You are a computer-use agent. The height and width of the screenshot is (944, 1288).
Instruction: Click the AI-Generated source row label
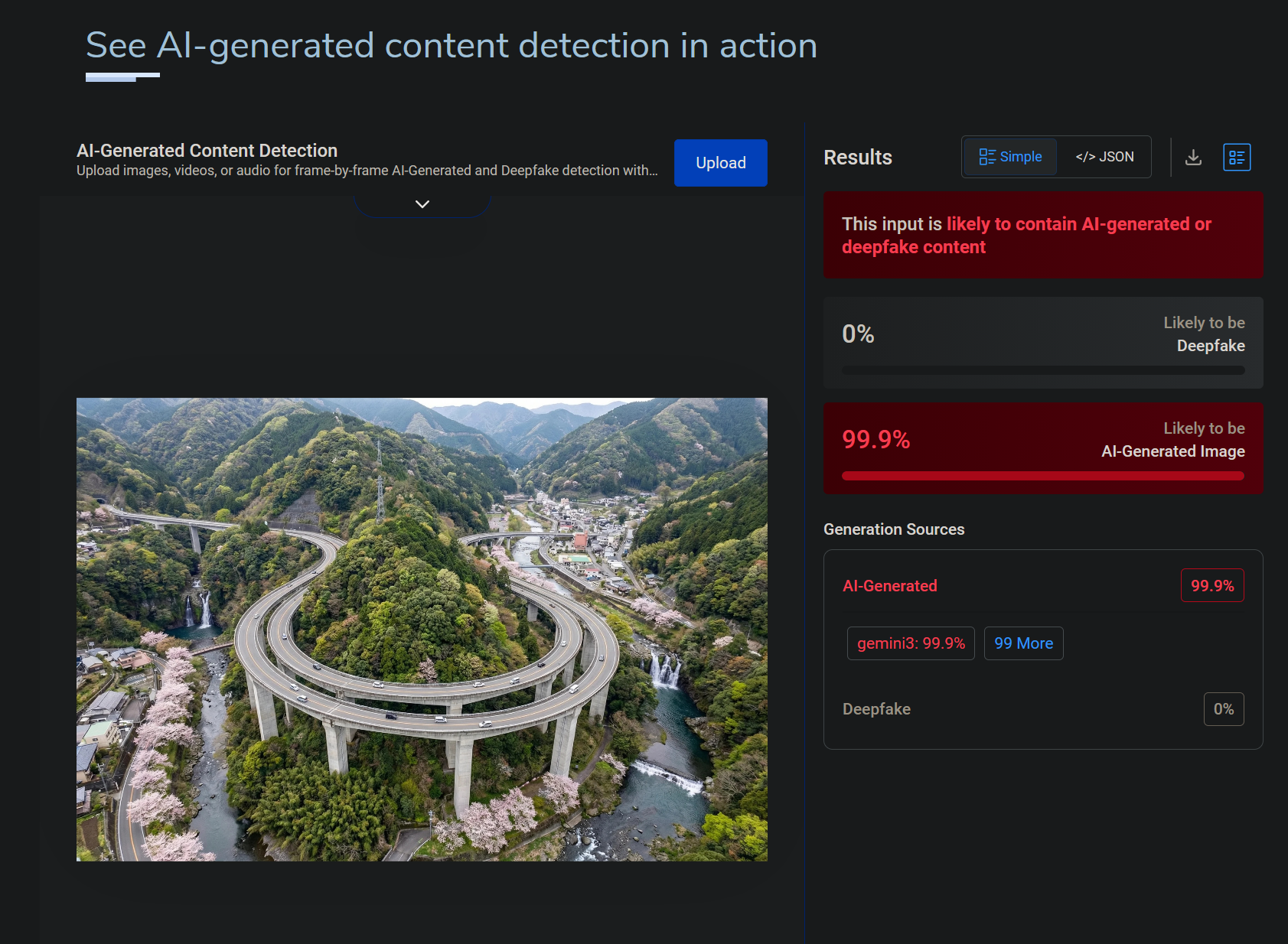pos(889,586)
